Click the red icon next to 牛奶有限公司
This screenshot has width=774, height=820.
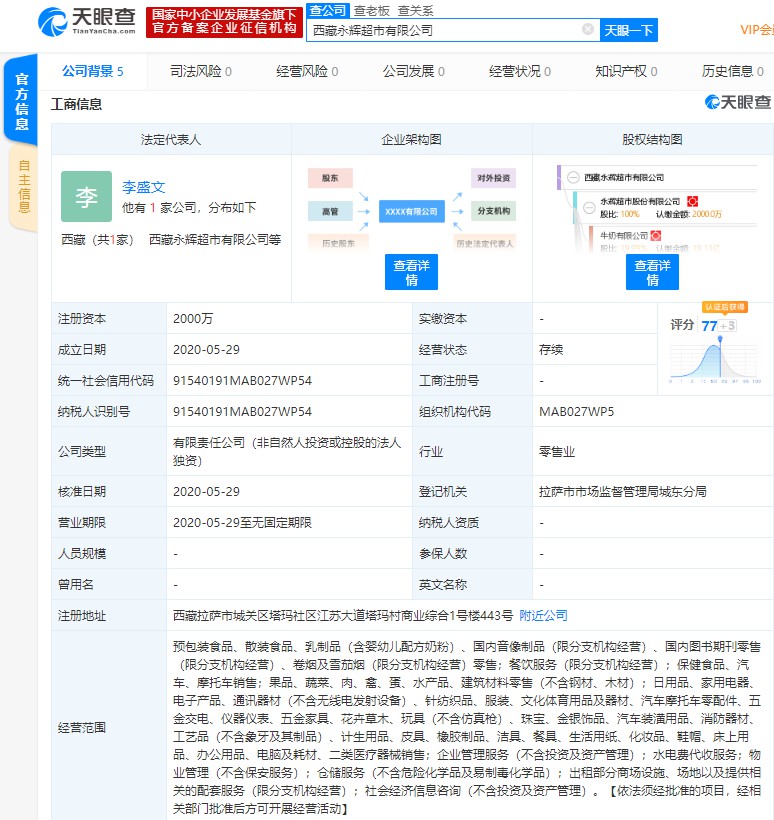(x=656, y=236)
